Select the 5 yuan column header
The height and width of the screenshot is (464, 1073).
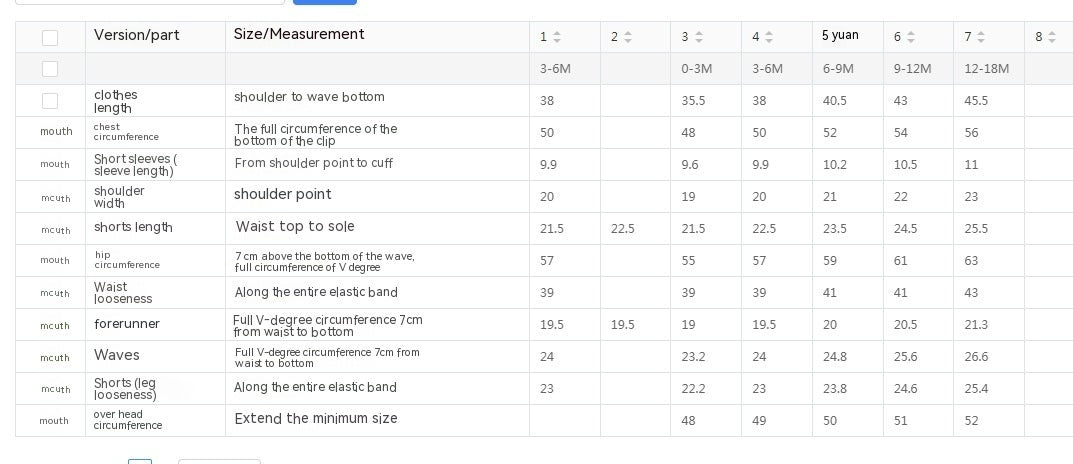(x=840, y=36)
